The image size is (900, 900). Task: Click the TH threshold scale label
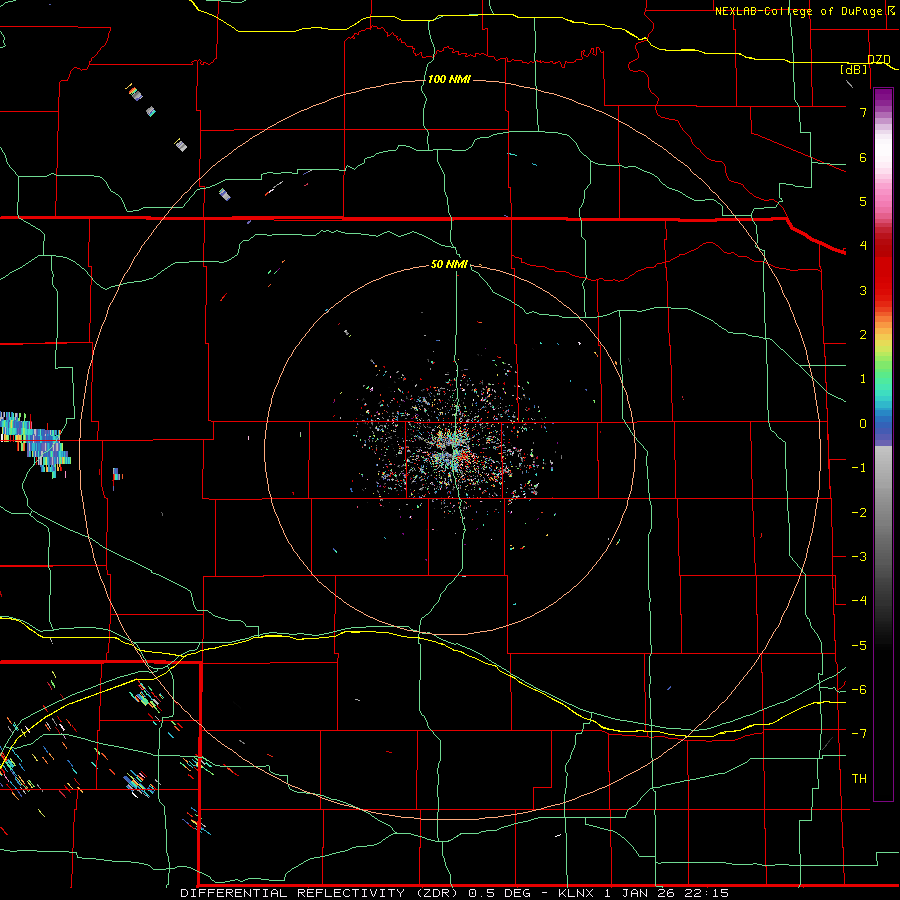point(859,779)
